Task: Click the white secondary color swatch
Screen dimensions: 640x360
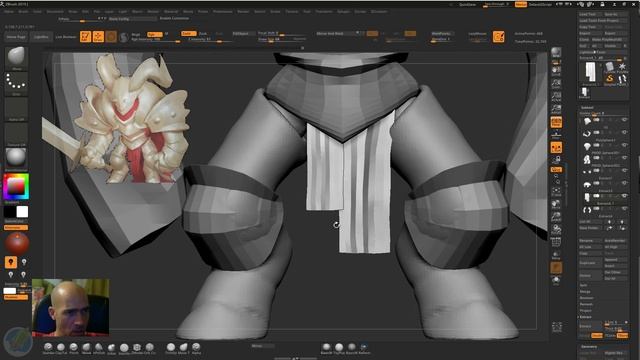Action: (x=22, y=211)
